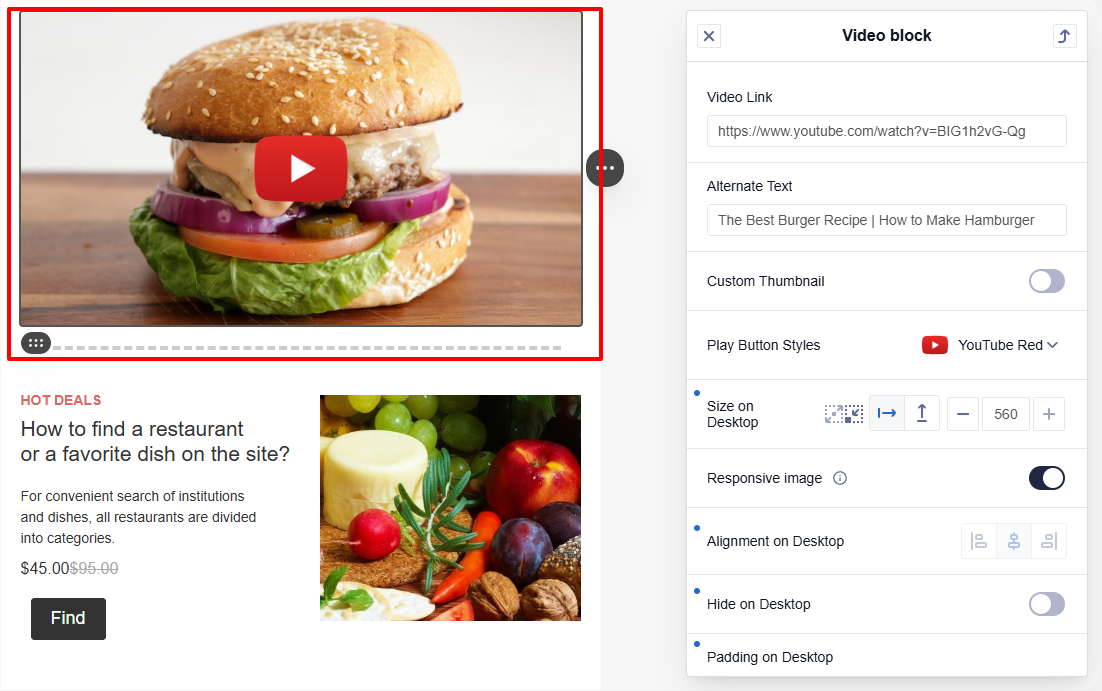
Task: Disable the Responsive image toggle
Action: pos(1046,478)
